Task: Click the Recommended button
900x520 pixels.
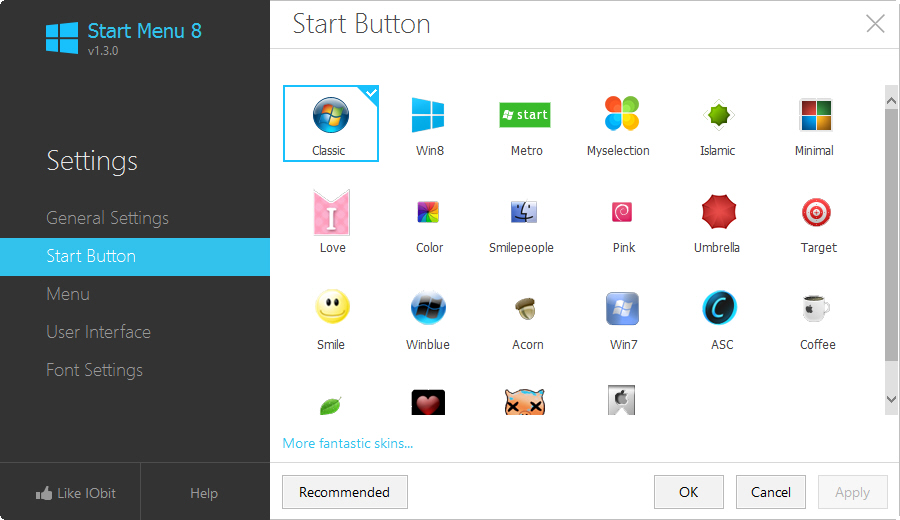Action: click(344, 492)
